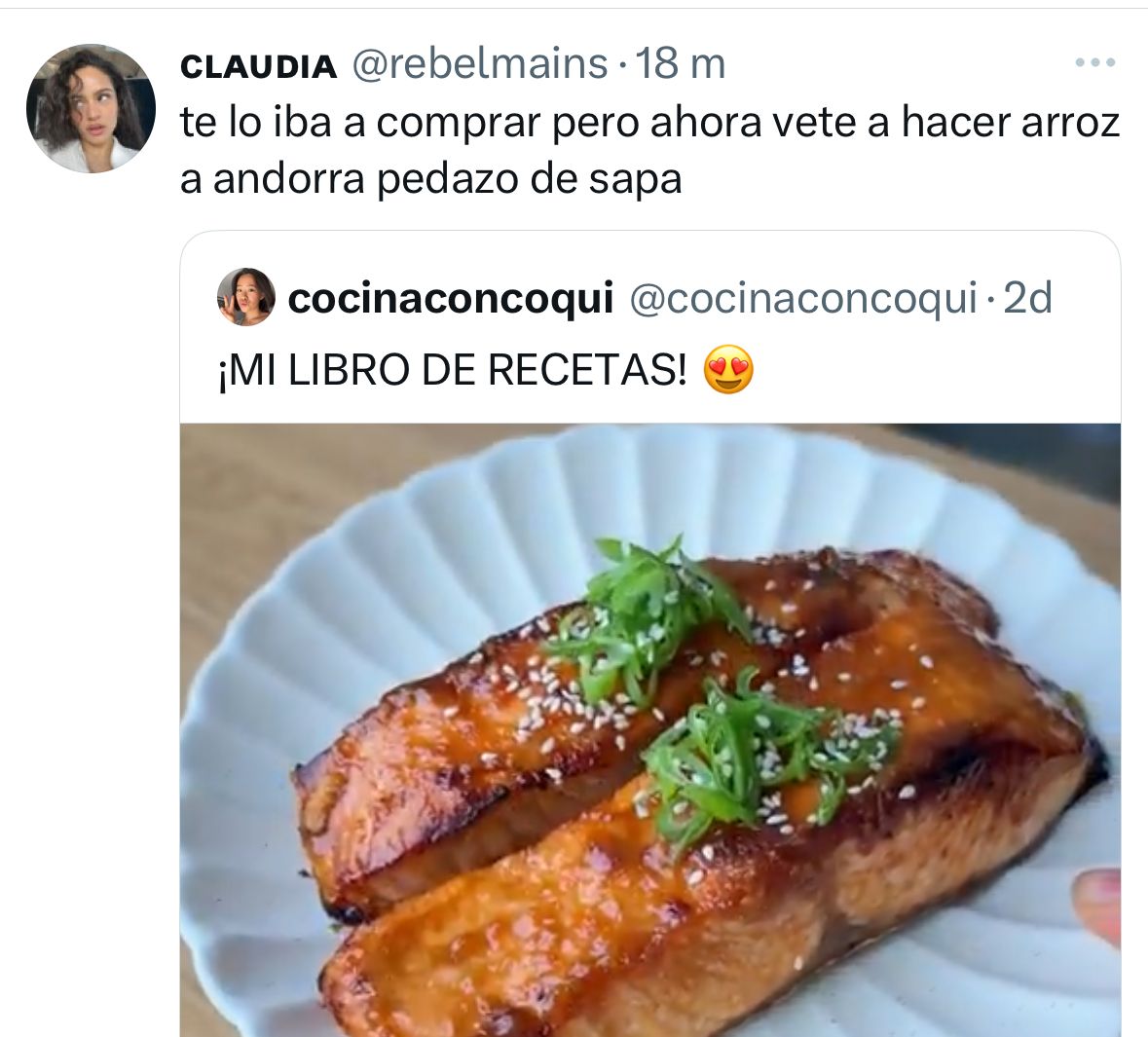Screen dimensions: 1148x1037
Task: Click the 2d timestamp on quoted tweet
Action: [1027, 297]
